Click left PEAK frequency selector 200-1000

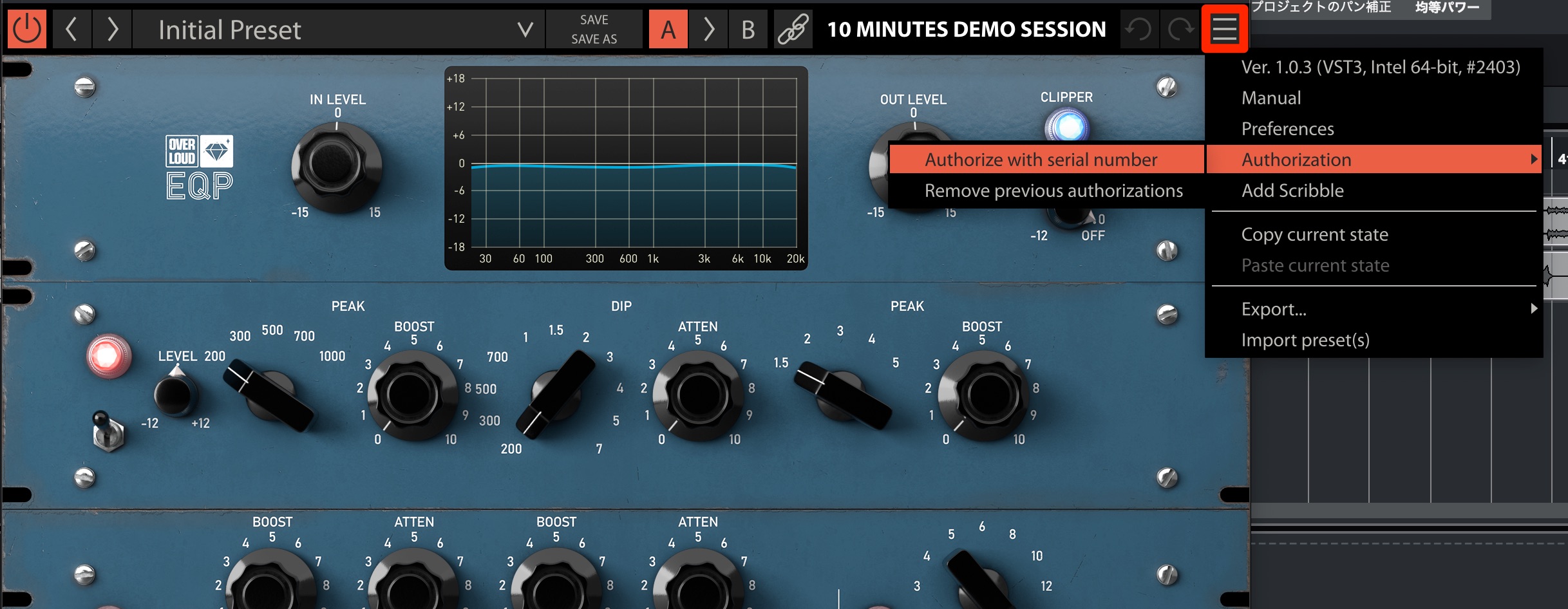click(269, 395)
